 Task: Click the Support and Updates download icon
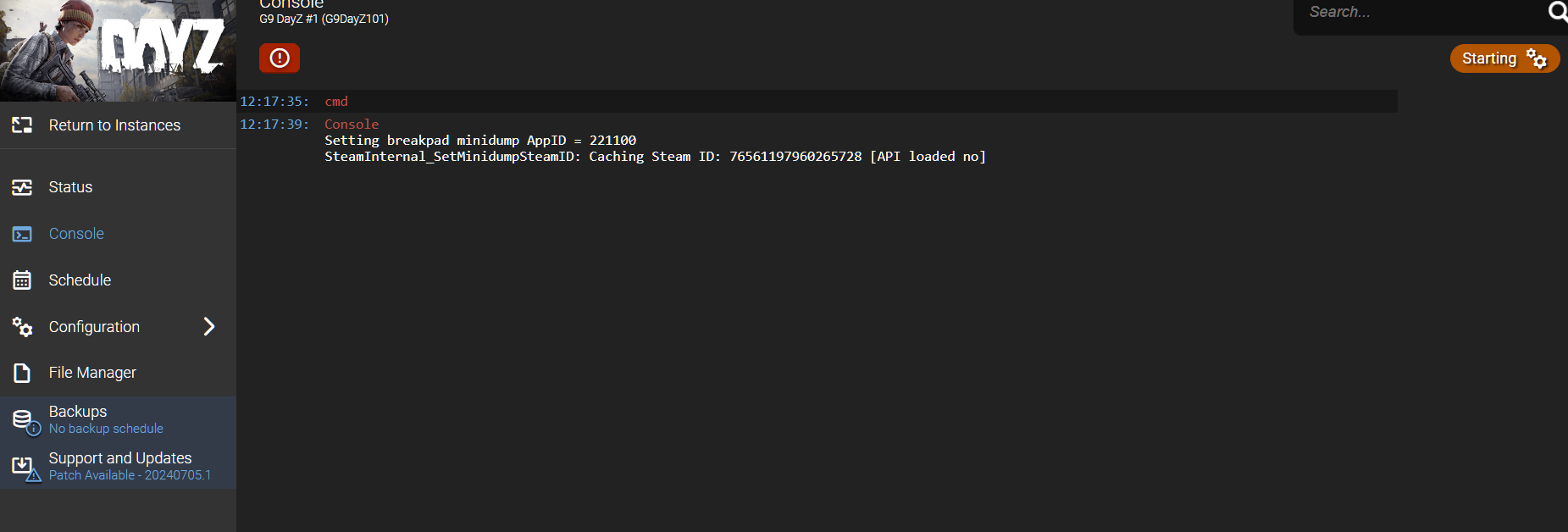click(25, 468)
